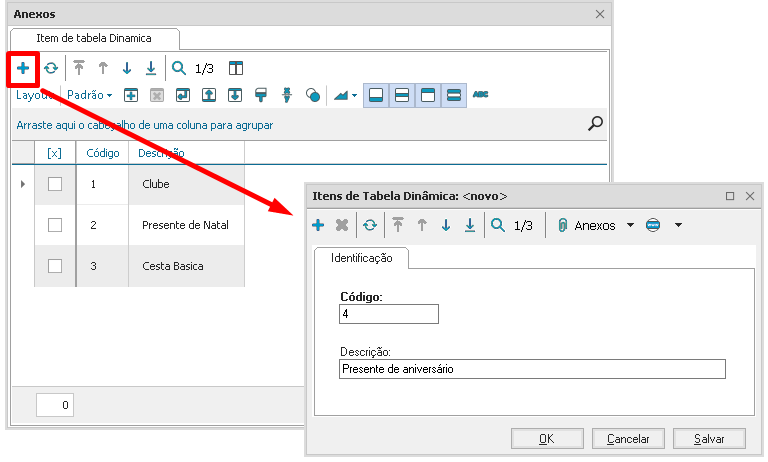Click the OK button
The height and width of the screenshot is (462, 768).
click(x=547, y=438)
